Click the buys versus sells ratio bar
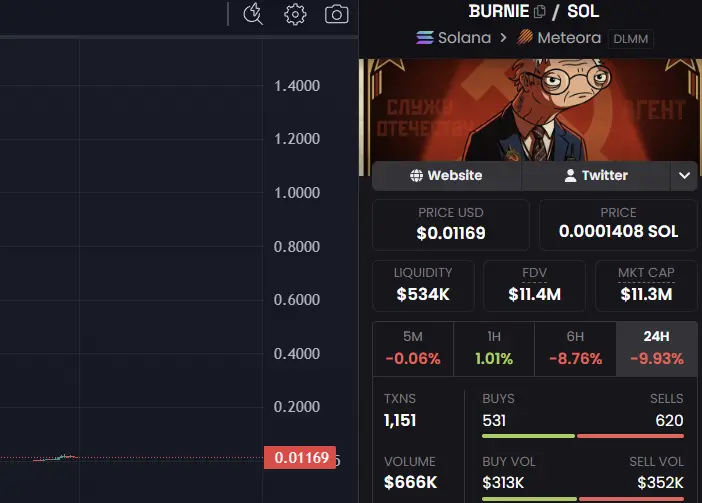This screenshot has height=503, width=702. pyautogui.click(x=583, y=436)
